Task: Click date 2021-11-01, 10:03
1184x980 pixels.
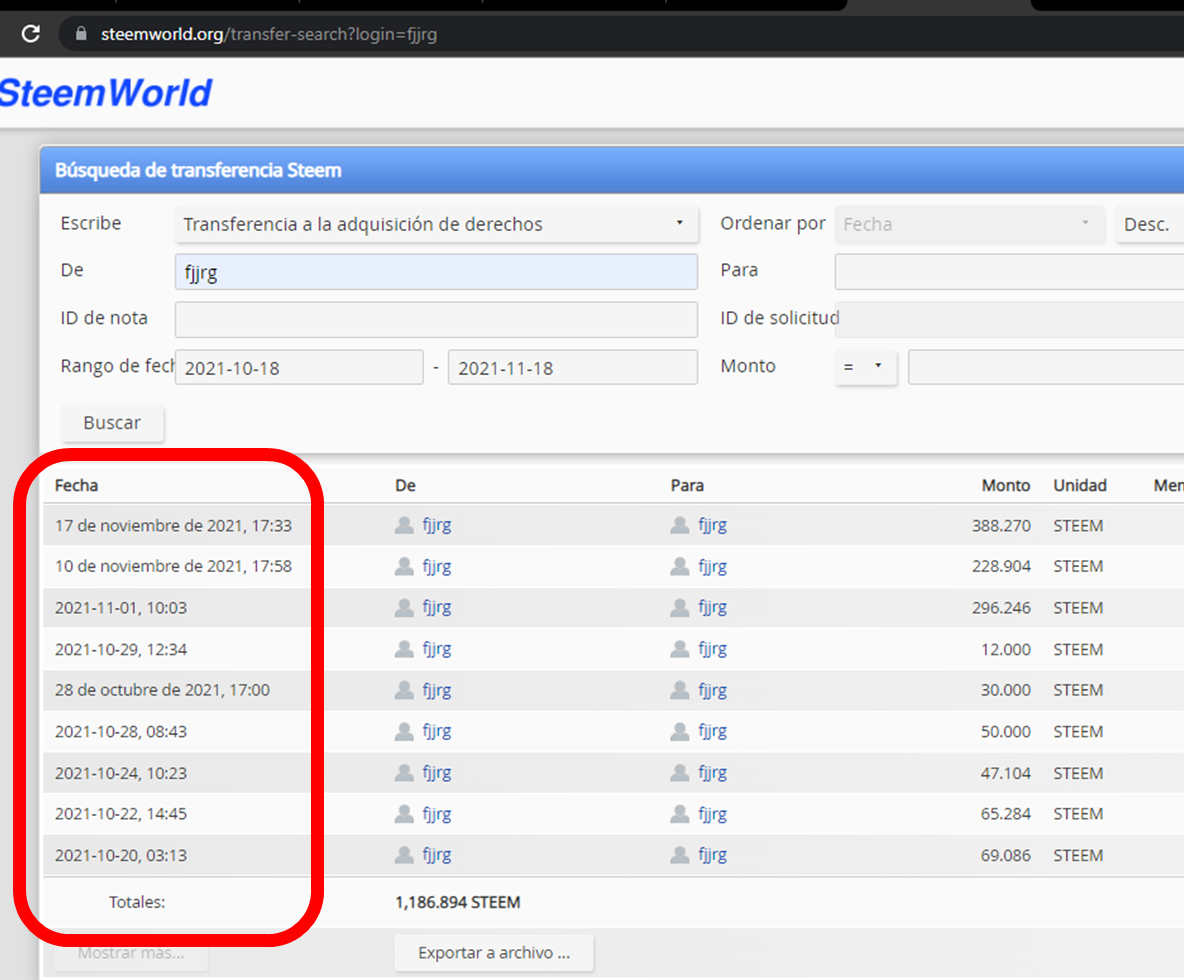Action: click(x=121, y=608)
